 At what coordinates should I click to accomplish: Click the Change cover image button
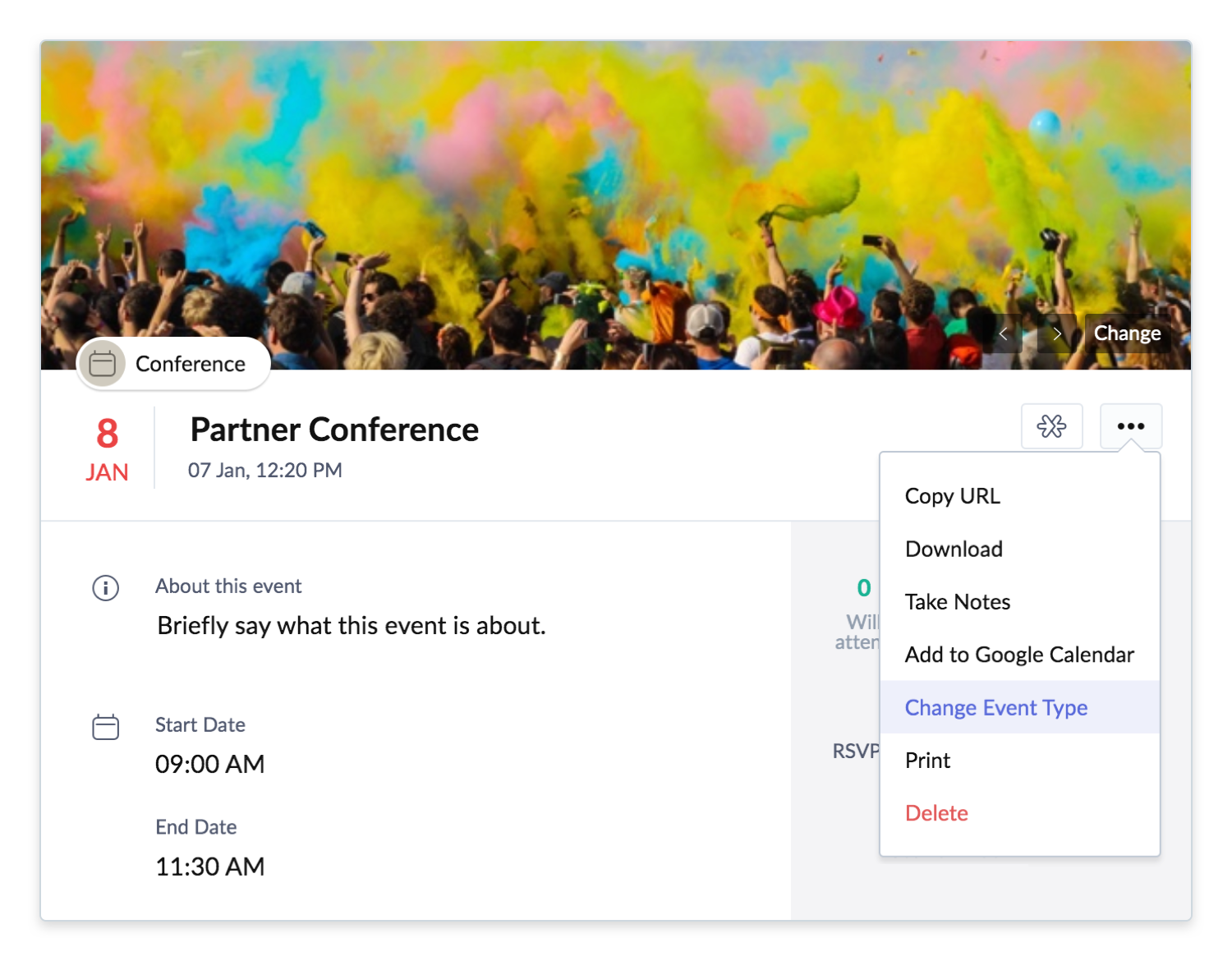coord(1127,333)
